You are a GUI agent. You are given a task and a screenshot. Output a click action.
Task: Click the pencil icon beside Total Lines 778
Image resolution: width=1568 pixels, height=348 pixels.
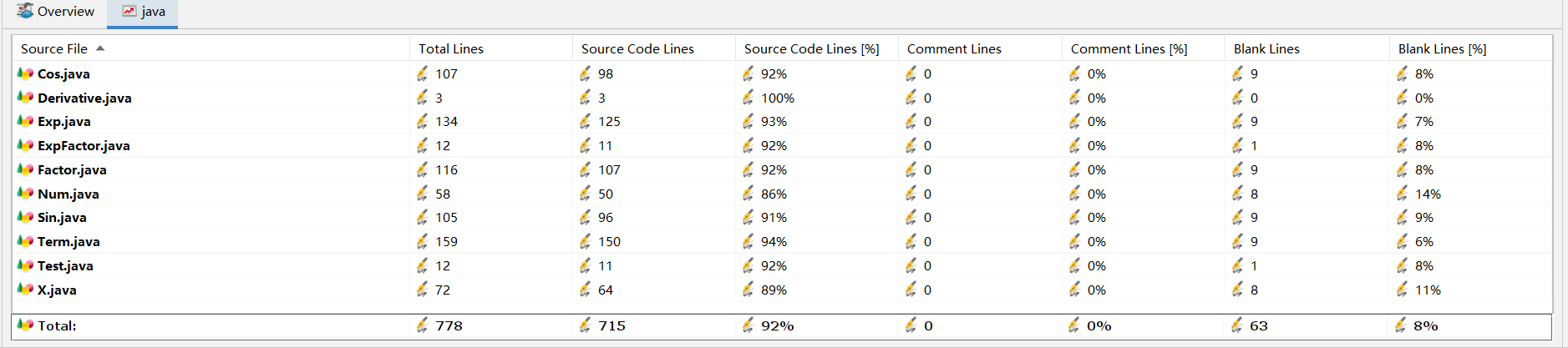tap(422, 325)
